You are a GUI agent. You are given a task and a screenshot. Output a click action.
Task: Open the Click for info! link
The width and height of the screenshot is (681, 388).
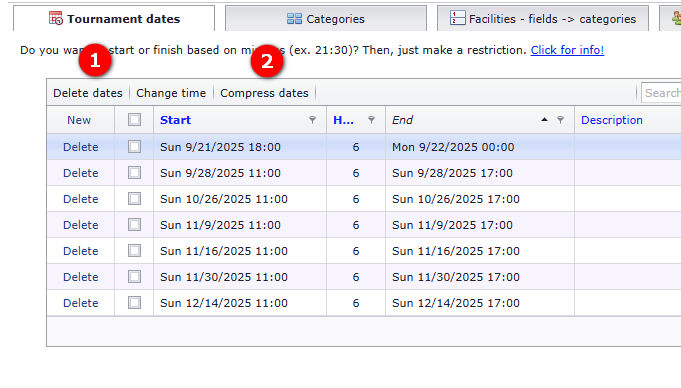[567, 50]
